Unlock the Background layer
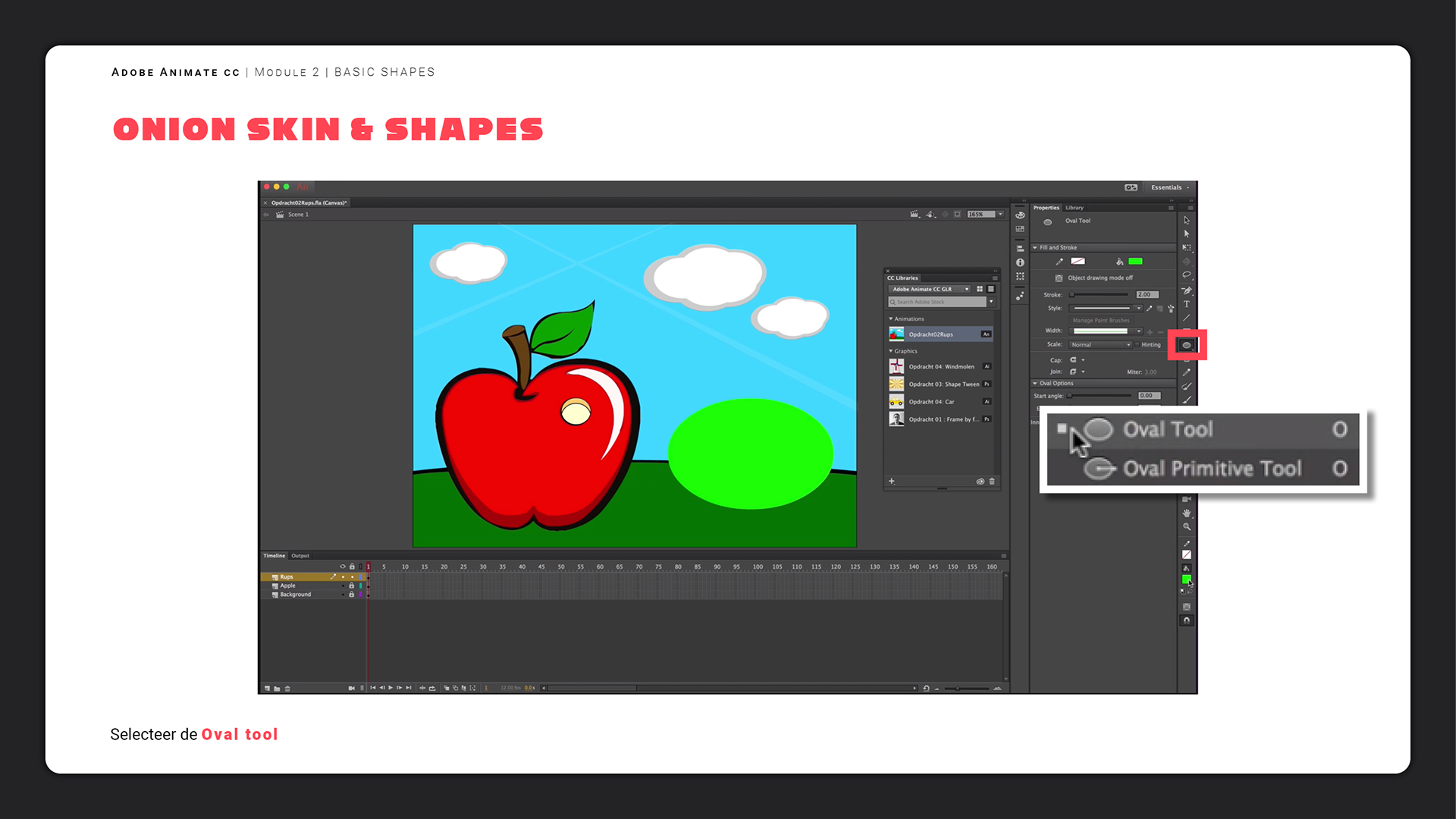 [x=351, y=595]
